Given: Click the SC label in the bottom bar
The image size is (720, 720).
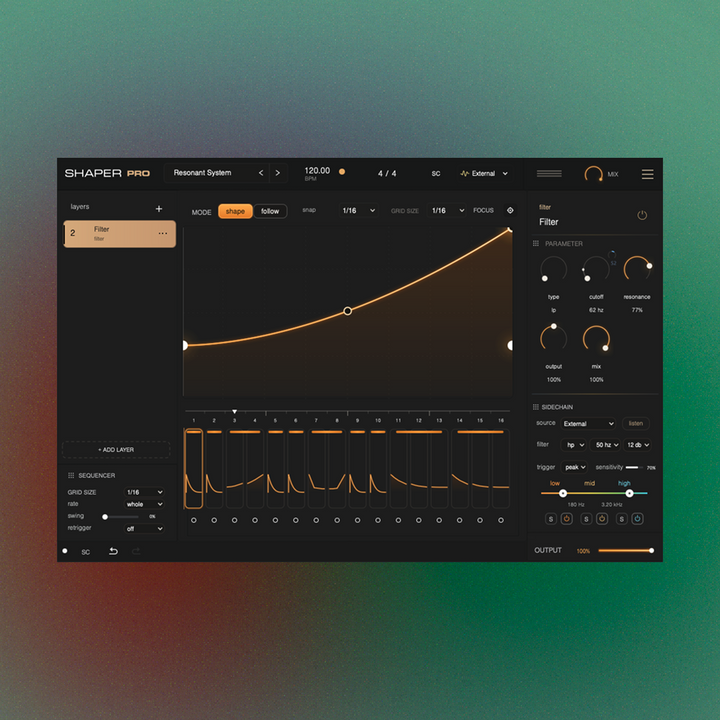Looking at the screenshot, I should pyautogui.click(x=86, y=552).
